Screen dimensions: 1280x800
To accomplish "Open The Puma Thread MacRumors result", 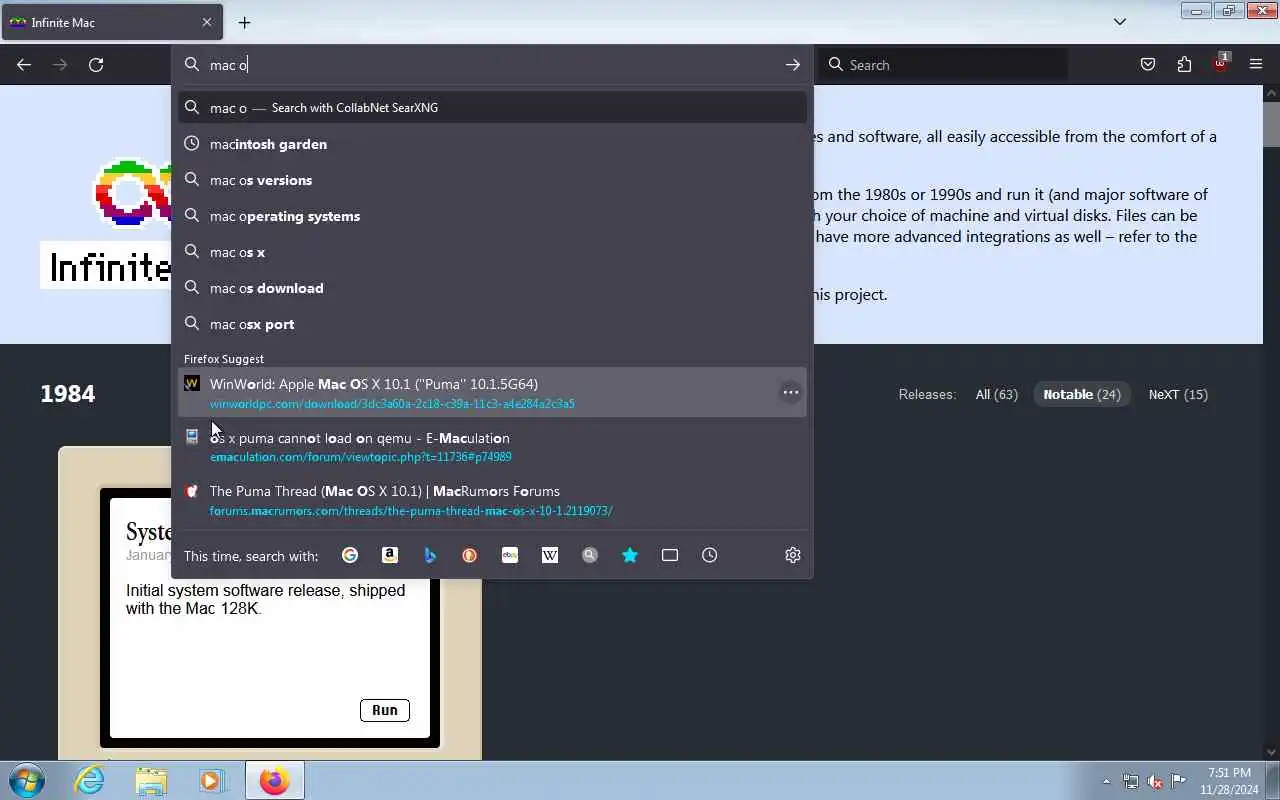I will pos(492,499).
